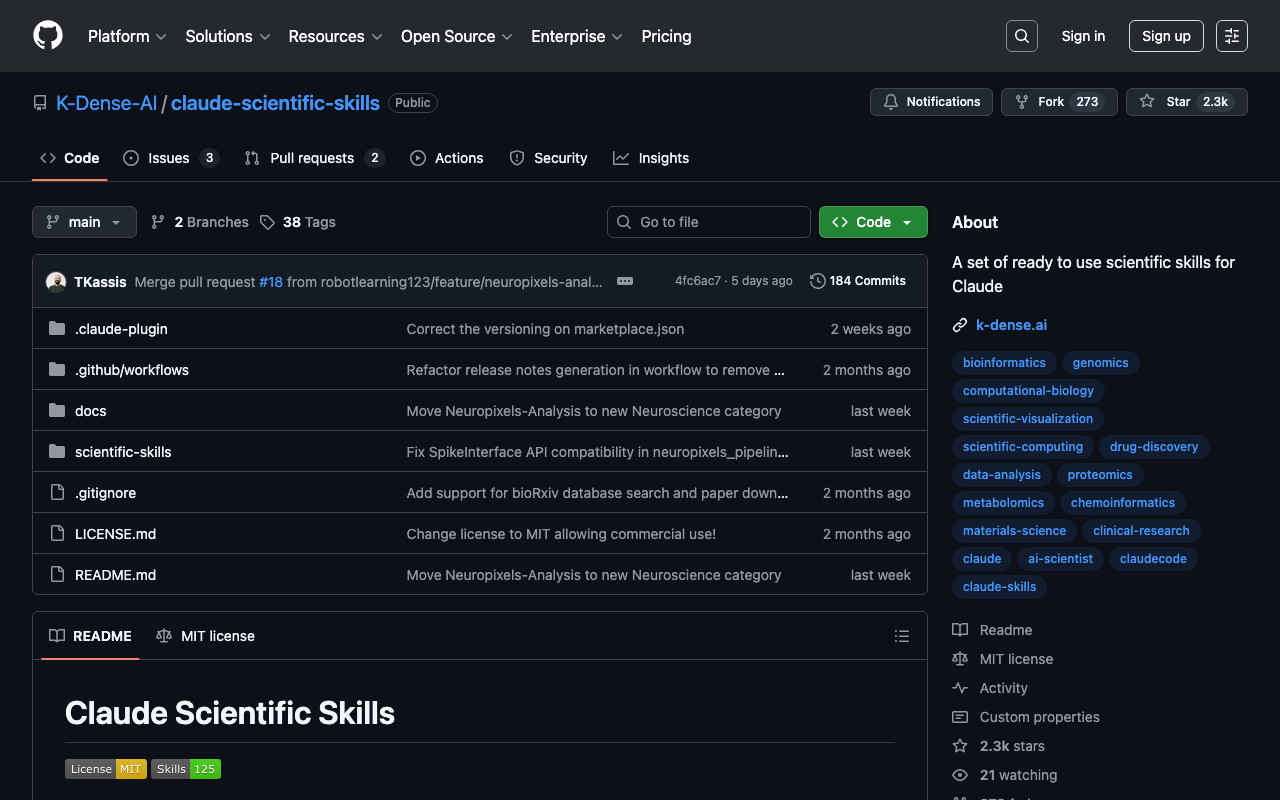The height and width of the screenshot is (800, 1280).
Task: Open the k-dense.ai website link
Action: click(x=1011, y=325)
